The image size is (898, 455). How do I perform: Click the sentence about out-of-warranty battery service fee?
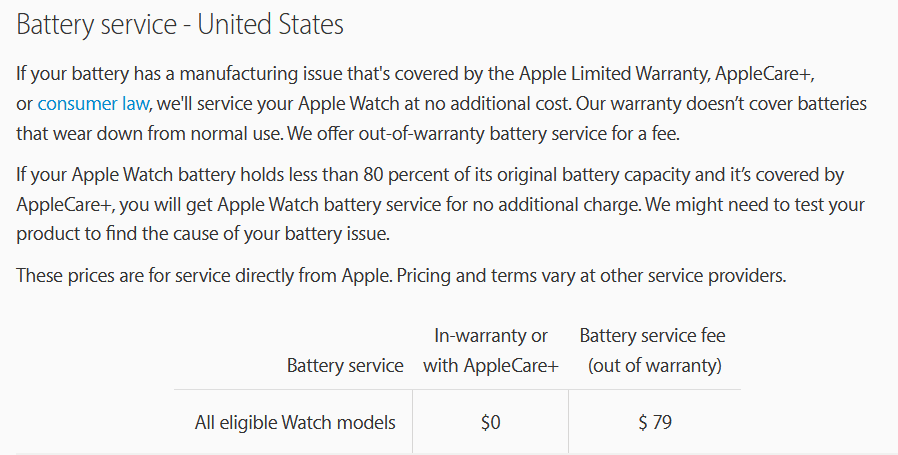(483, 134)
